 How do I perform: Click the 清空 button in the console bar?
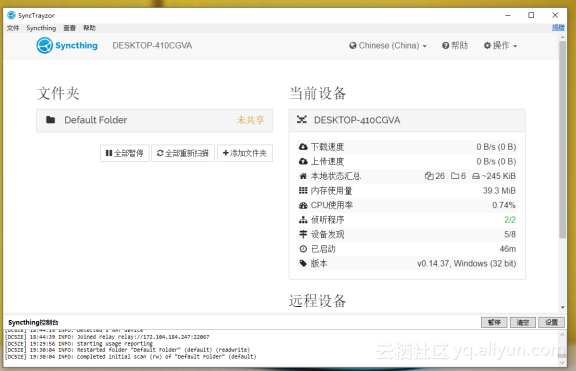tap(523, 323)
